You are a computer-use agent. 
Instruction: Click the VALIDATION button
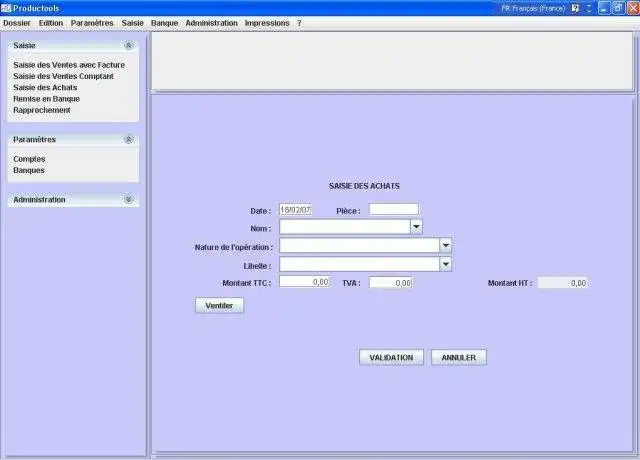pos(391,358)
